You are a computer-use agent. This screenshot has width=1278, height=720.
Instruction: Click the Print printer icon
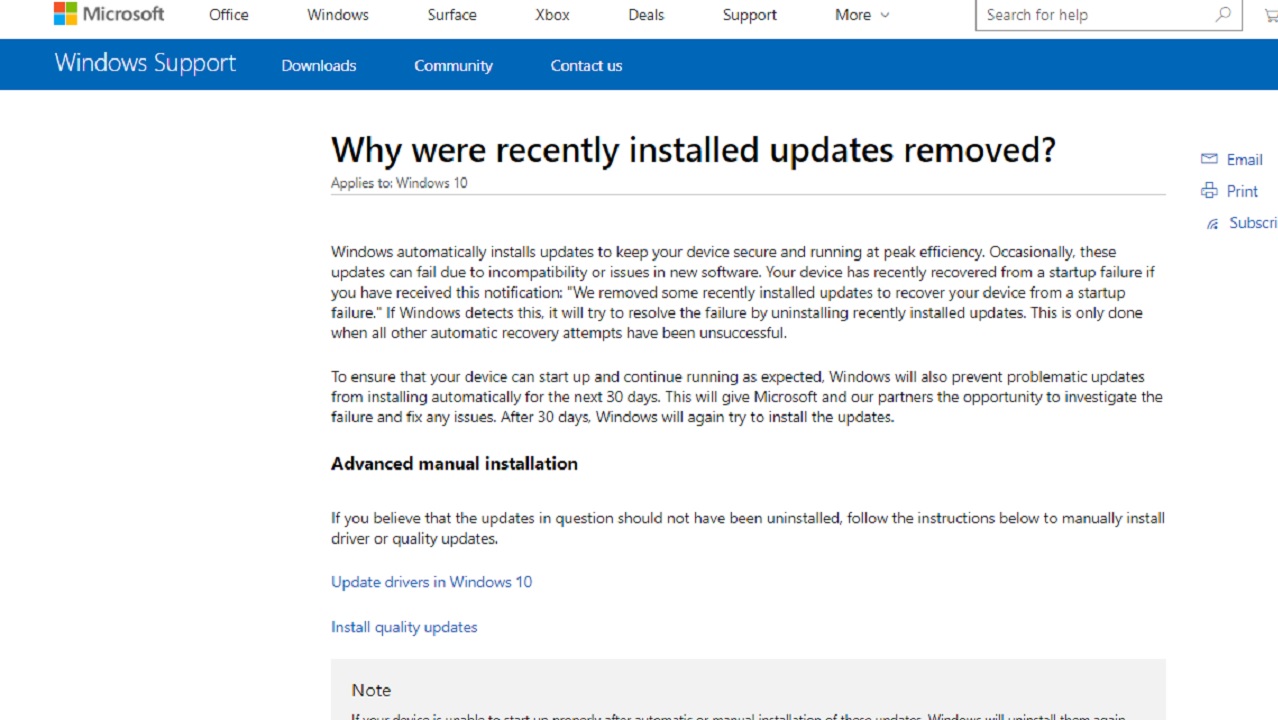[x=1209, y=191]
